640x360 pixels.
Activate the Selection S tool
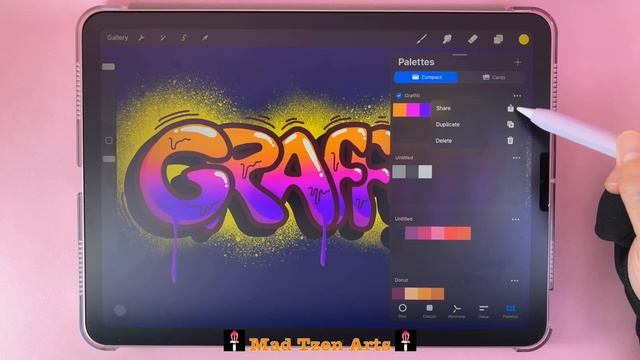[184, 38]
